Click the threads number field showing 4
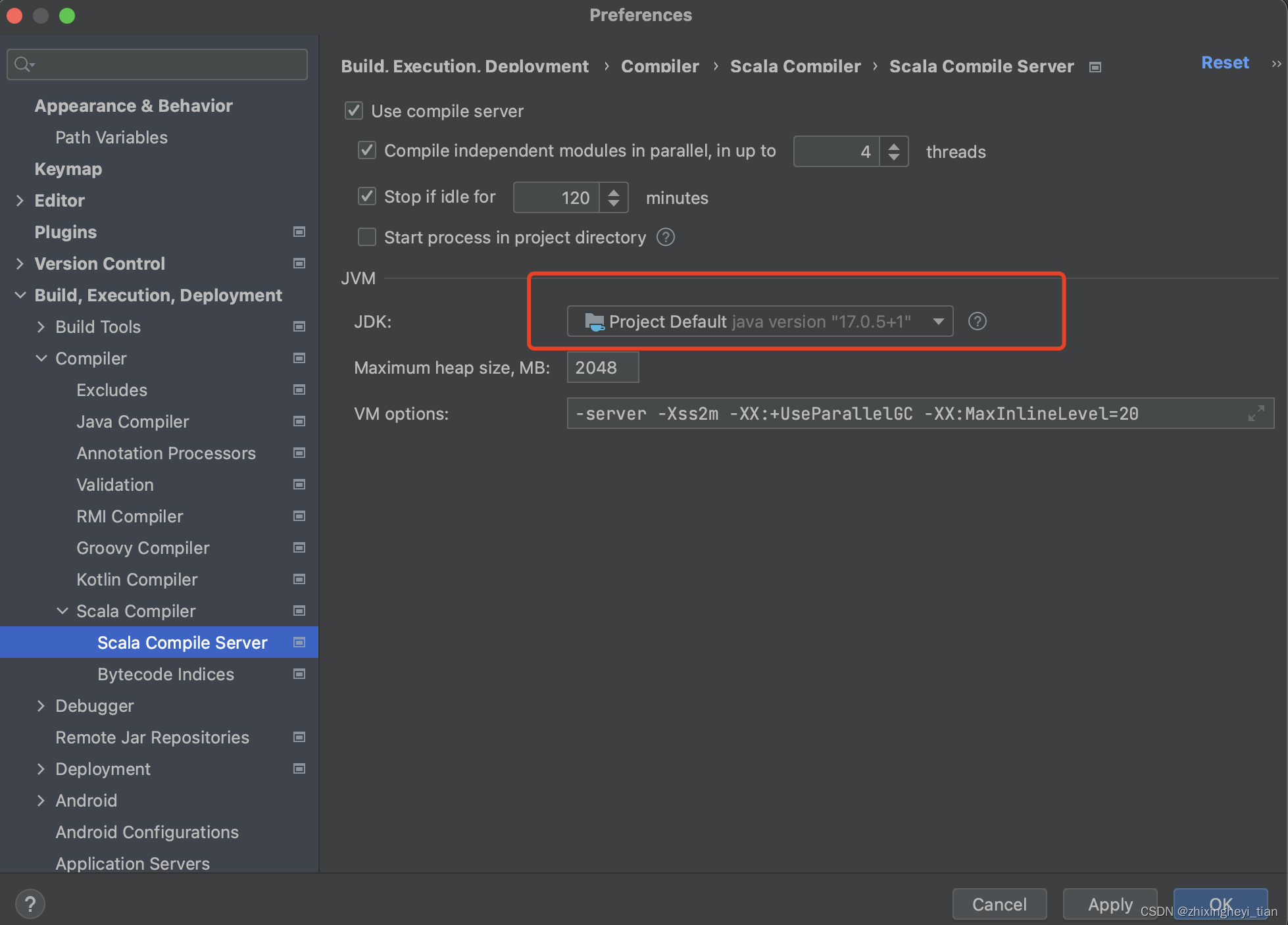The width and height of the screenshot is (1288, 925). point(837,151)
